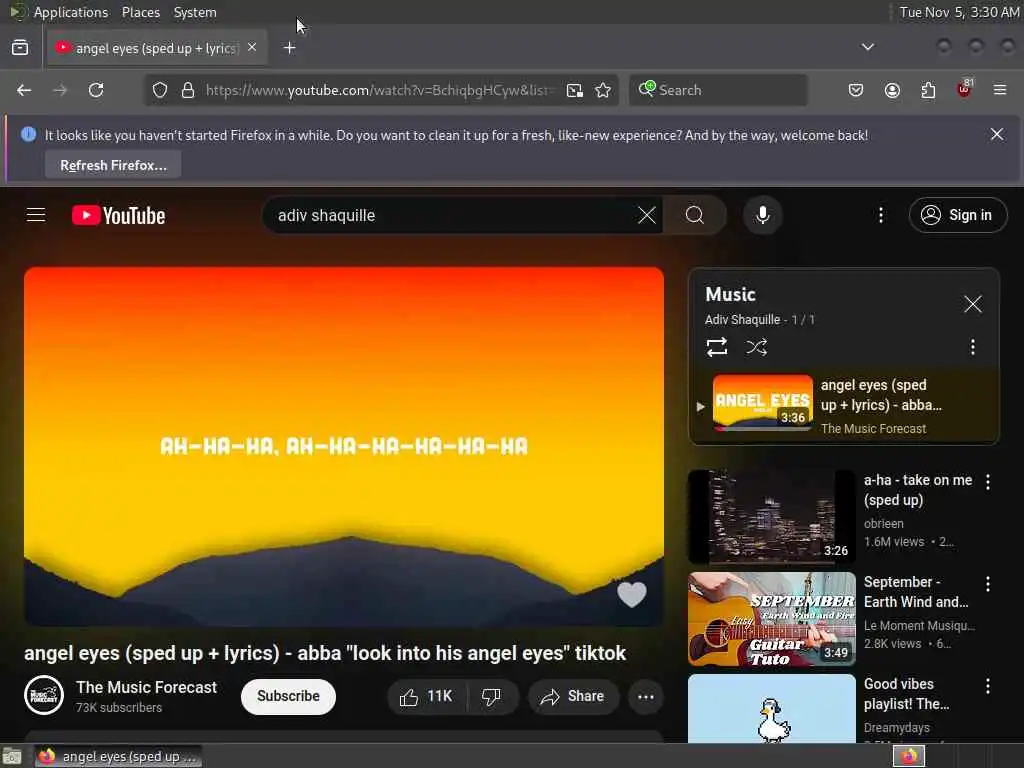Open Good vibes playlist duck thumbnail
The height and width of the screenshot is (768, 1024).
coord(771,709)
